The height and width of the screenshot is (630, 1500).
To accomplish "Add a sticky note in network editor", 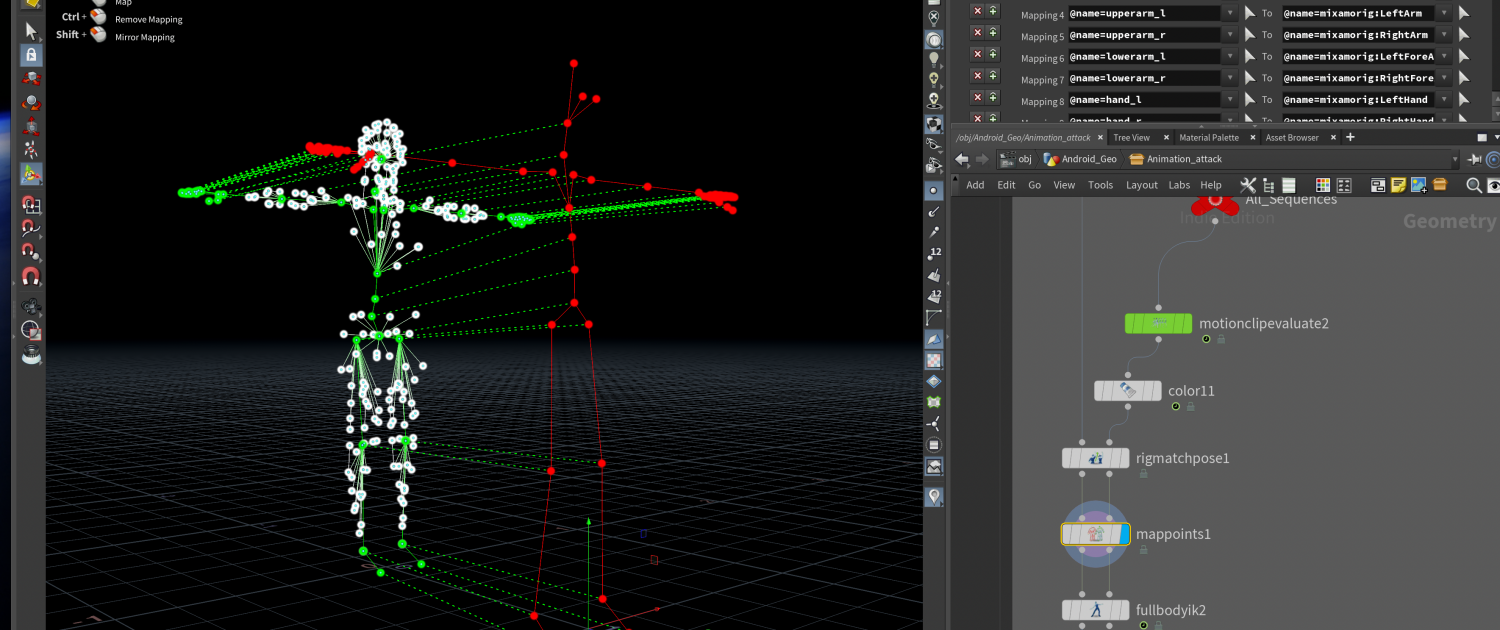I will click(1398, 185).
